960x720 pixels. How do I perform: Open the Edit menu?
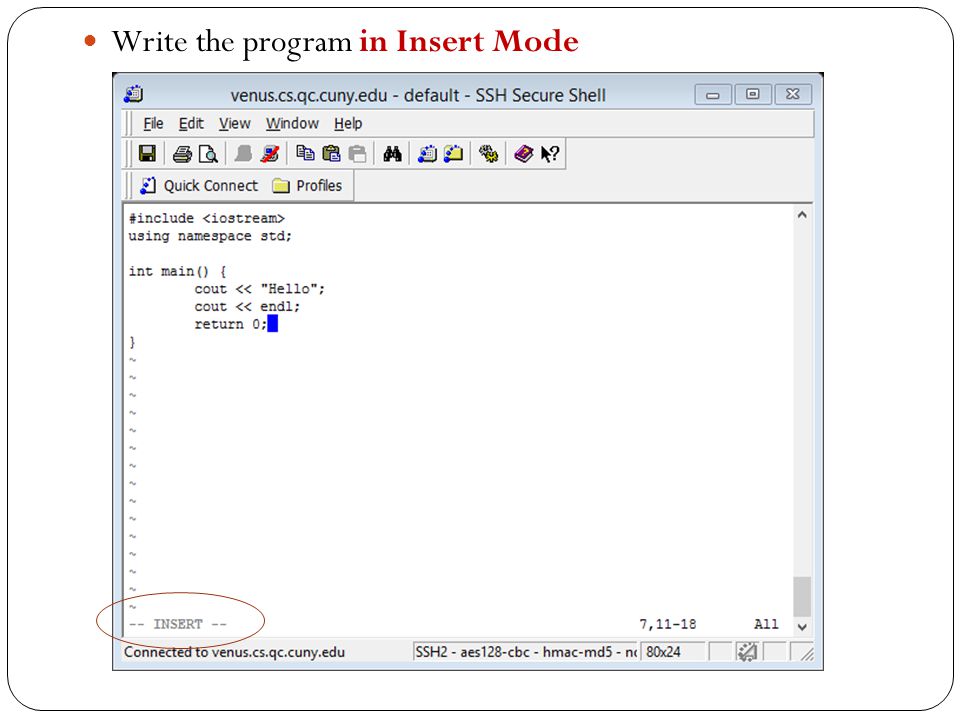click(191, 124)
